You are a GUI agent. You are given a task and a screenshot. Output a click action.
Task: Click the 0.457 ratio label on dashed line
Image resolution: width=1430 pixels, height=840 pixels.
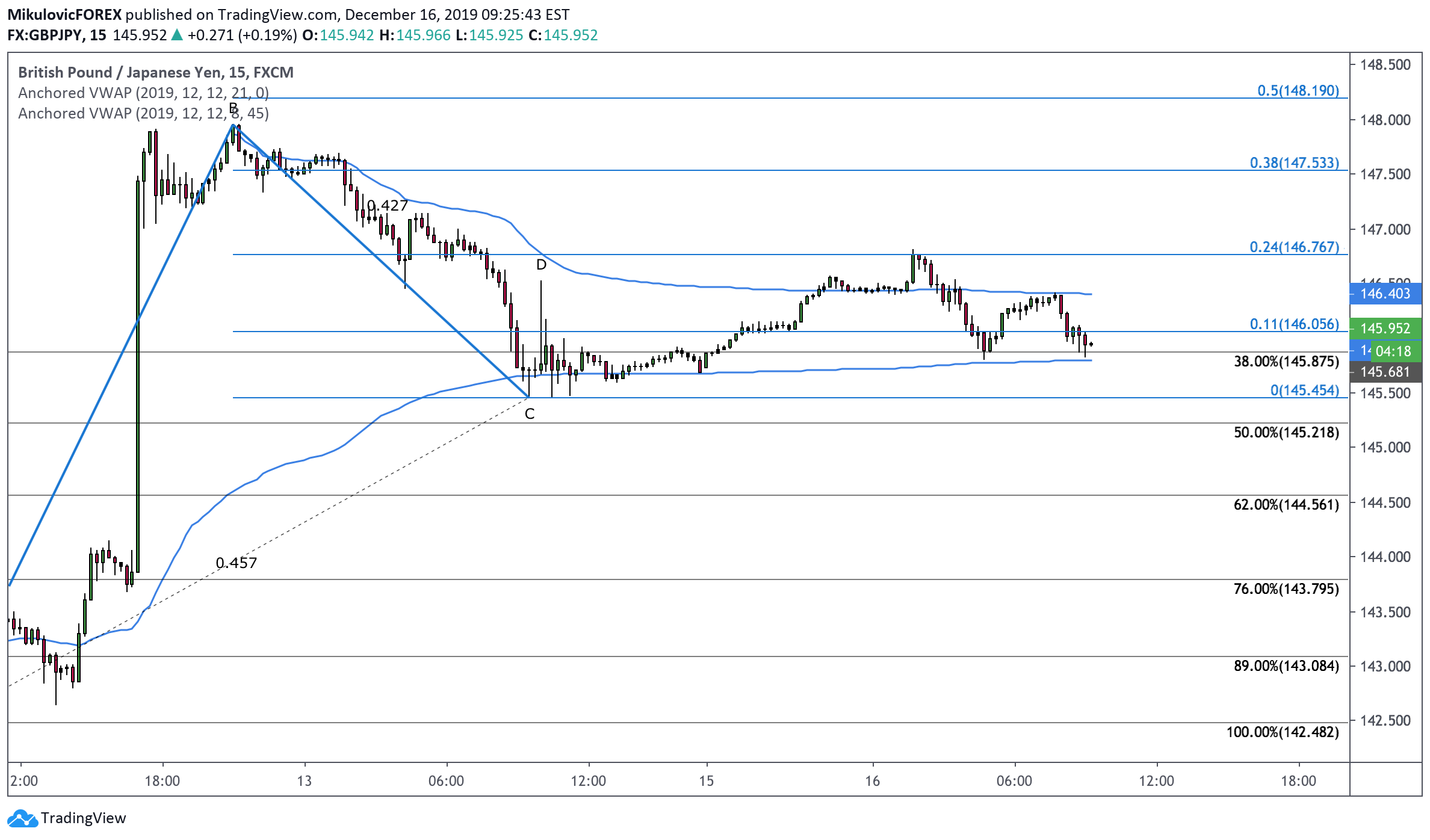(237, 563)
